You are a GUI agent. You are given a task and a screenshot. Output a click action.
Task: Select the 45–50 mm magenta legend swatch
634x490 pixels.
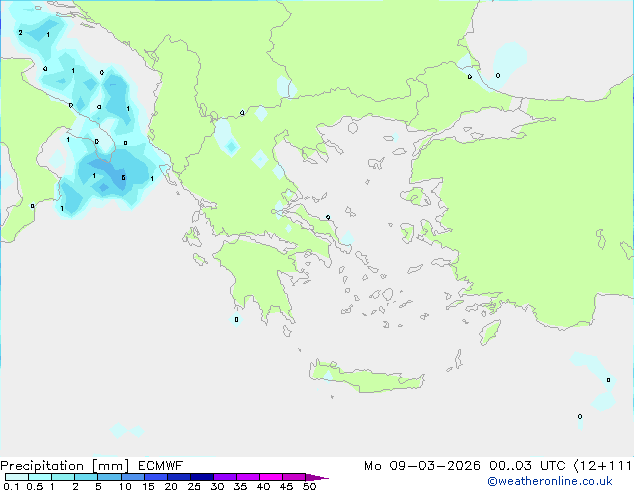click(x=294, y=477)
